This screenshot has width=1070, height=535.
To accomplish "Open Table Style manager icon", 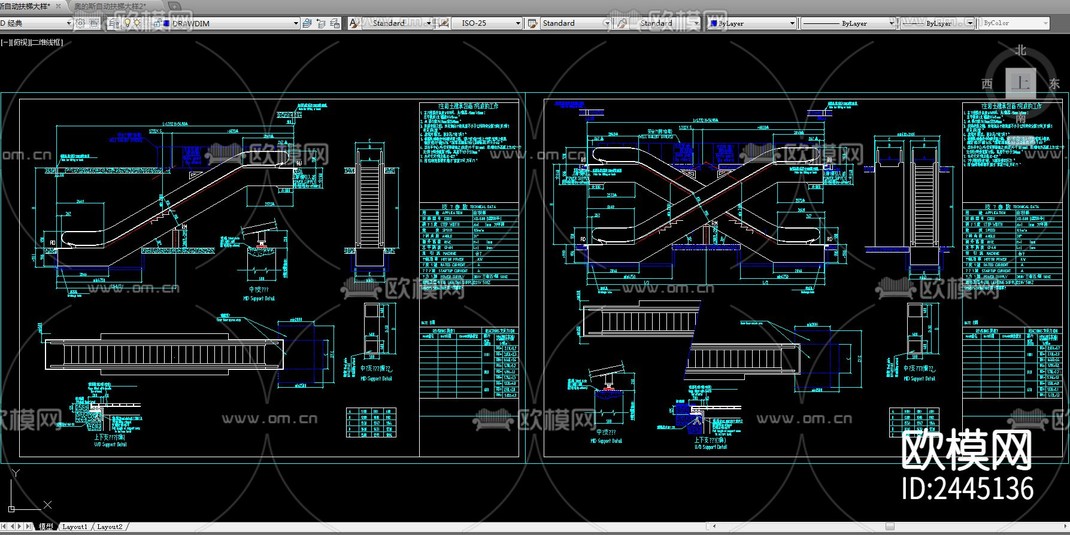I will click(x=533, y=23).
